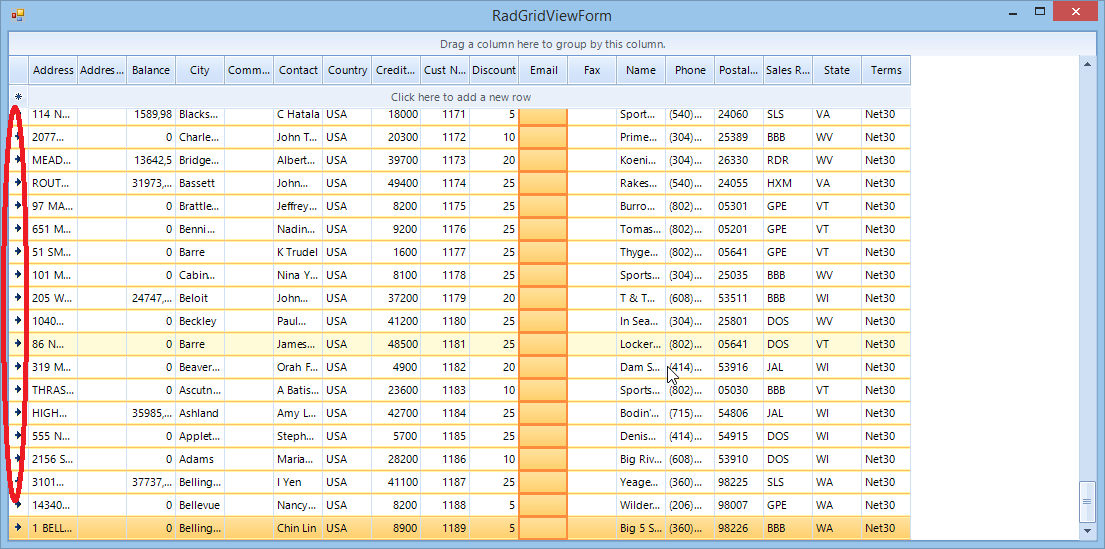Click the State column header

(837, 70)
